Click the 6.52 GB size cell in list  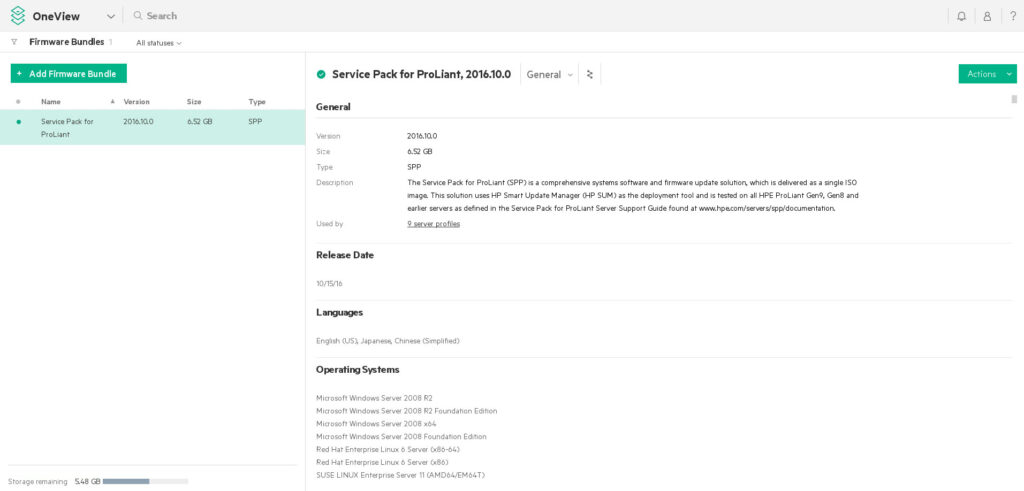coord(199,121)
